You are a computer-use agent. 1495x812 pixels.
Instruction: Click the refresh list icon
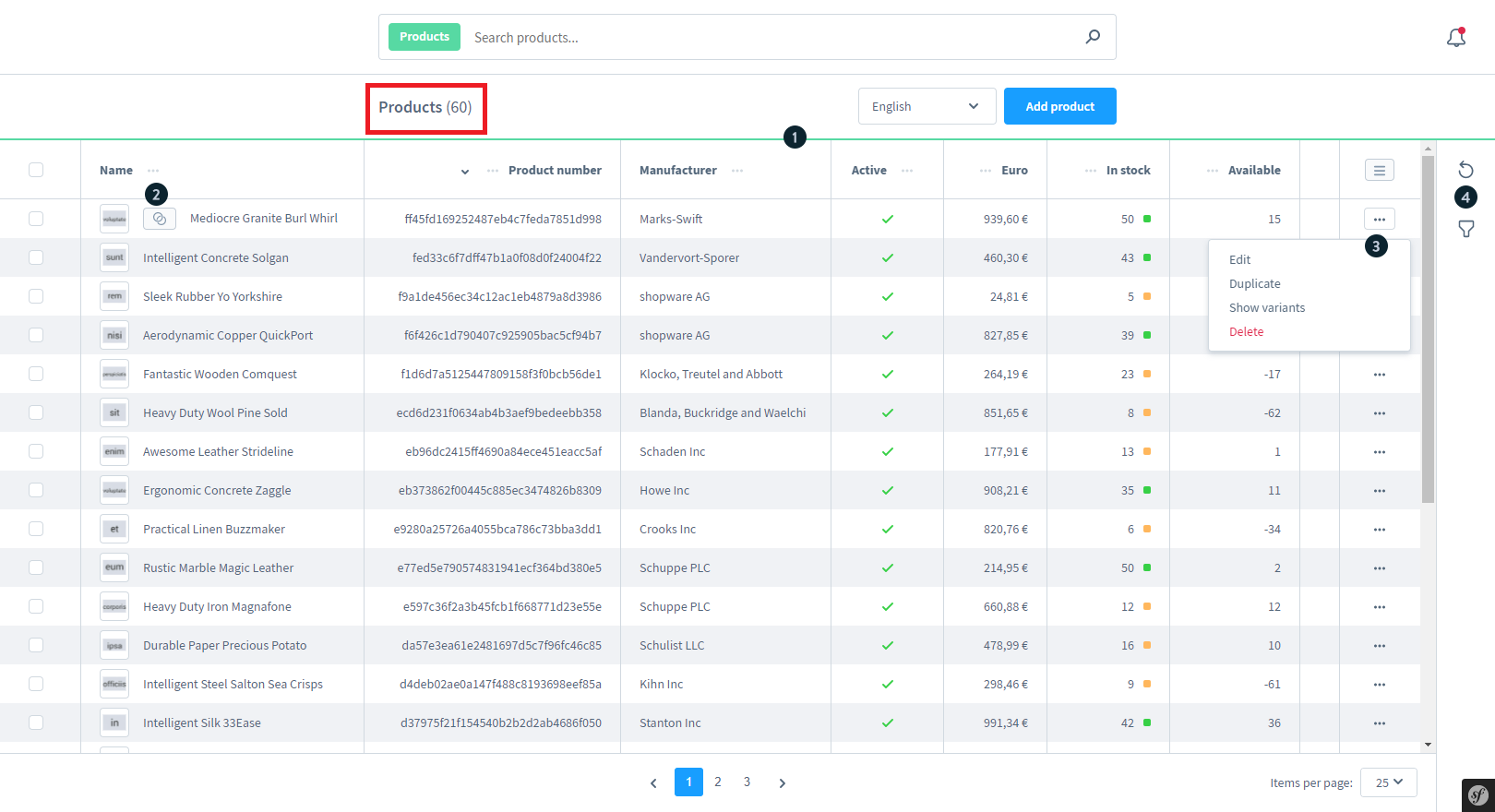tap(1466, 169)
